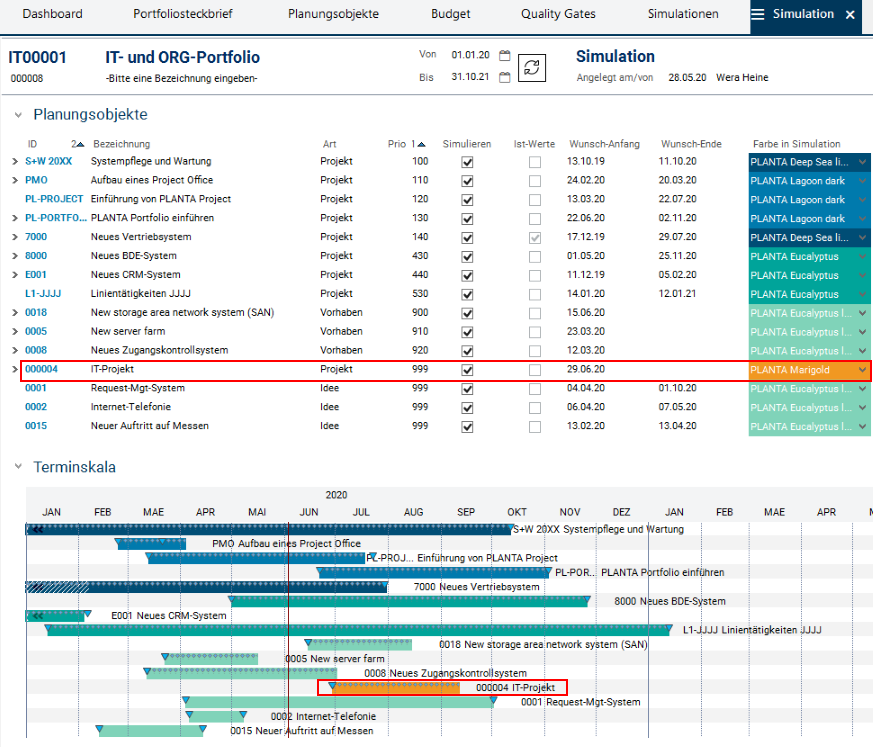This screenshot has width=873, height=747.
Task: Collapse the Planungsobjekte section
Action: pos(18,115)
